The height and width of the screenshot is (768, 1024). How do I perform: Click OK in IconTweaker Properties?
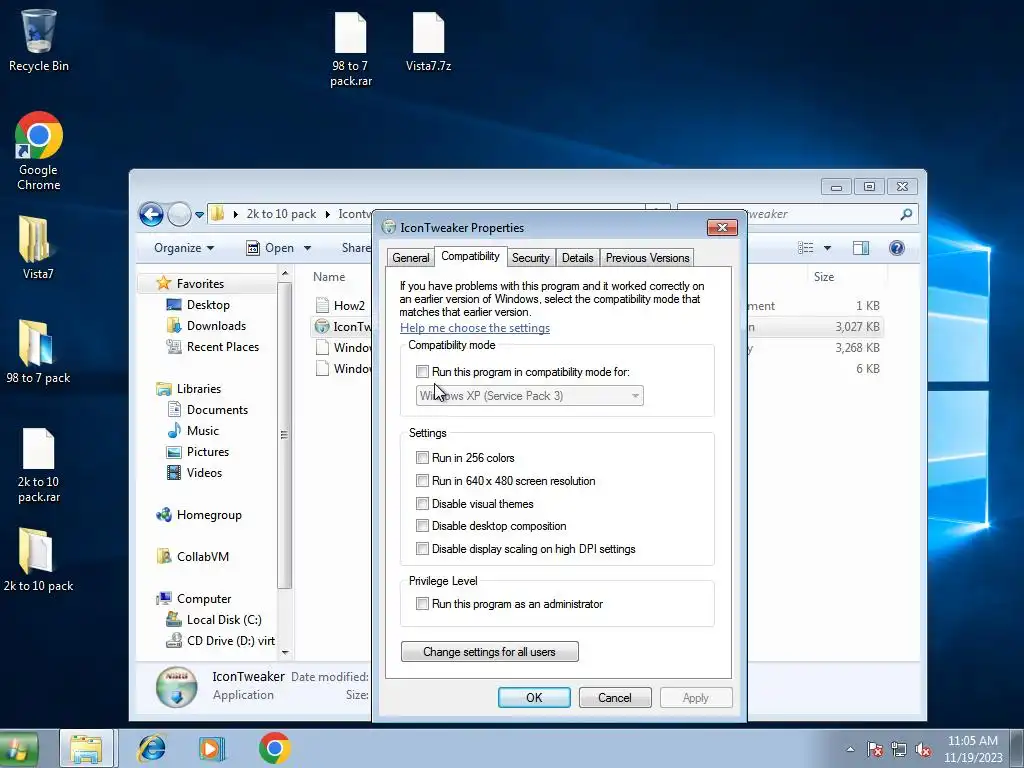(x=534, y=697)
